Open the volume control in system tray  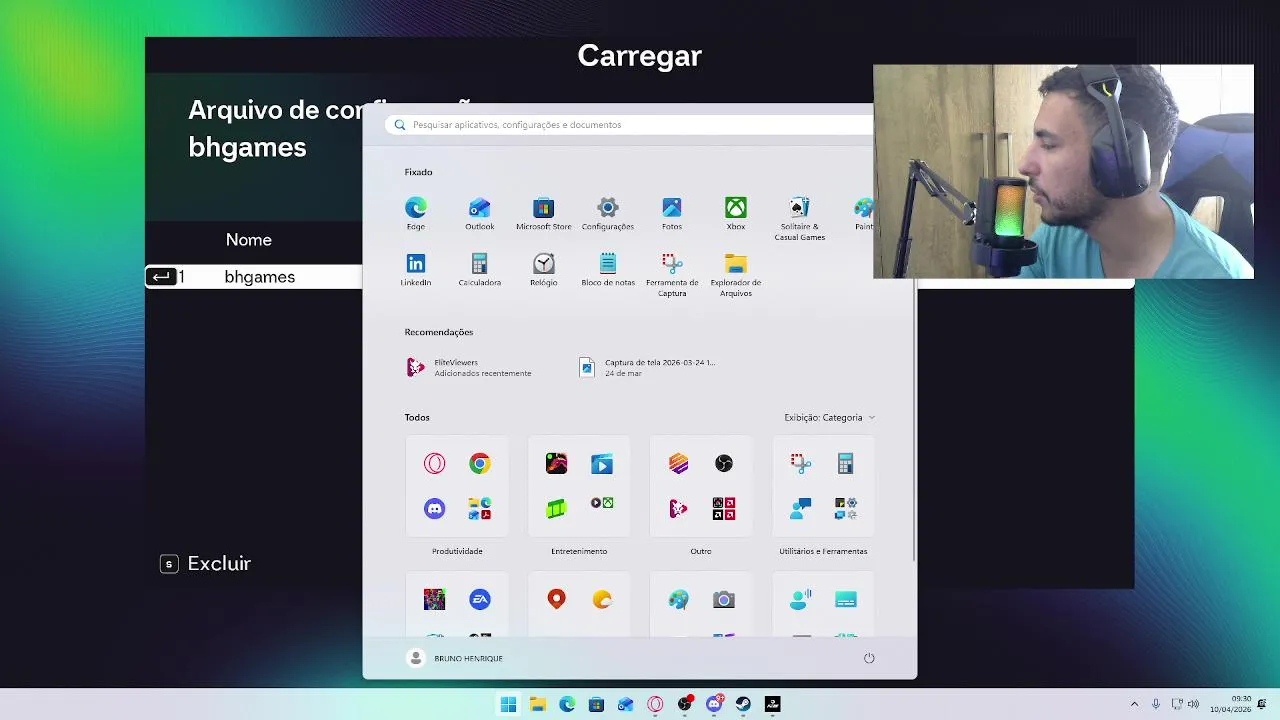pyautogui.click(x=1193, y=704)
